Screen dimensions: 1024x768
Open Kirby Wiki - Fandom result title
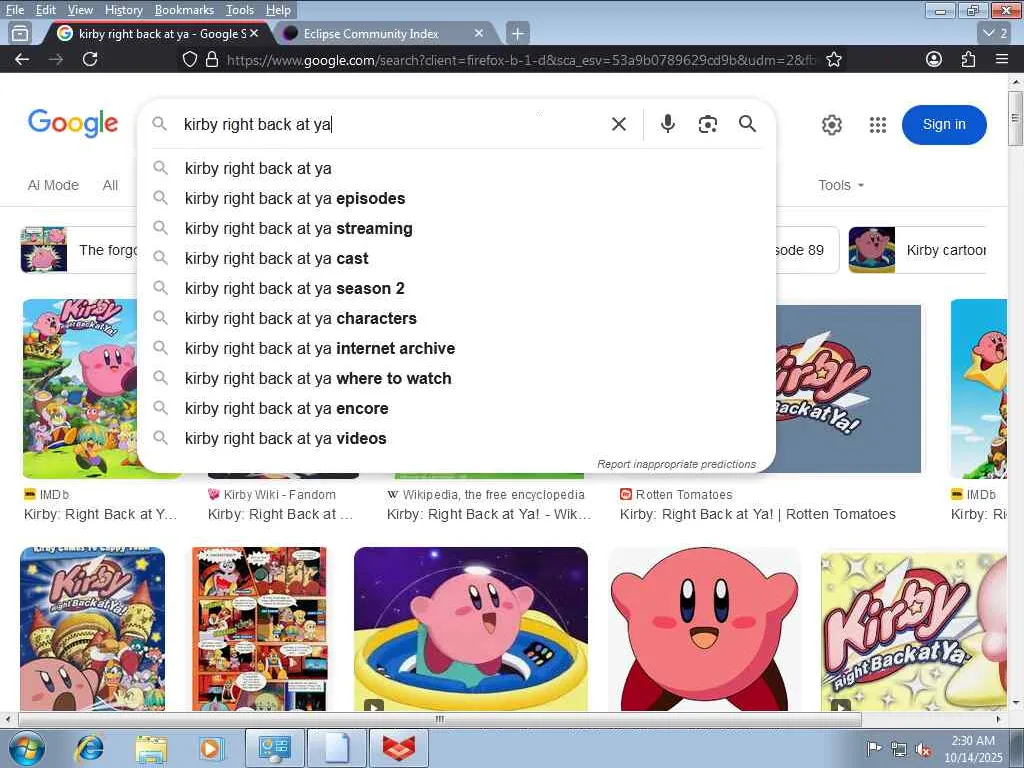[280, 515]
